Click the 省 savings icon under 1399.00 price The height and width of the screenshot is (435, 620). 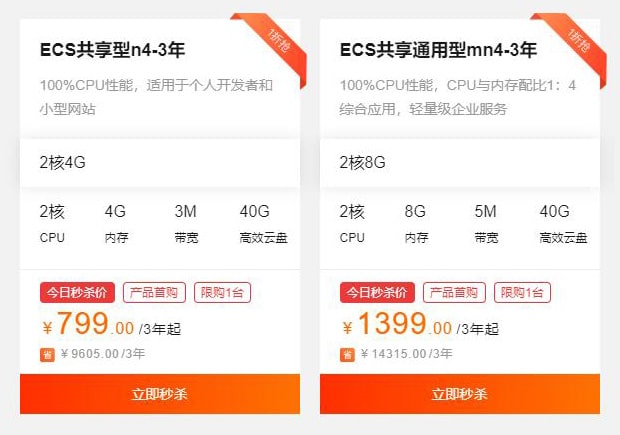coord(347,355)
